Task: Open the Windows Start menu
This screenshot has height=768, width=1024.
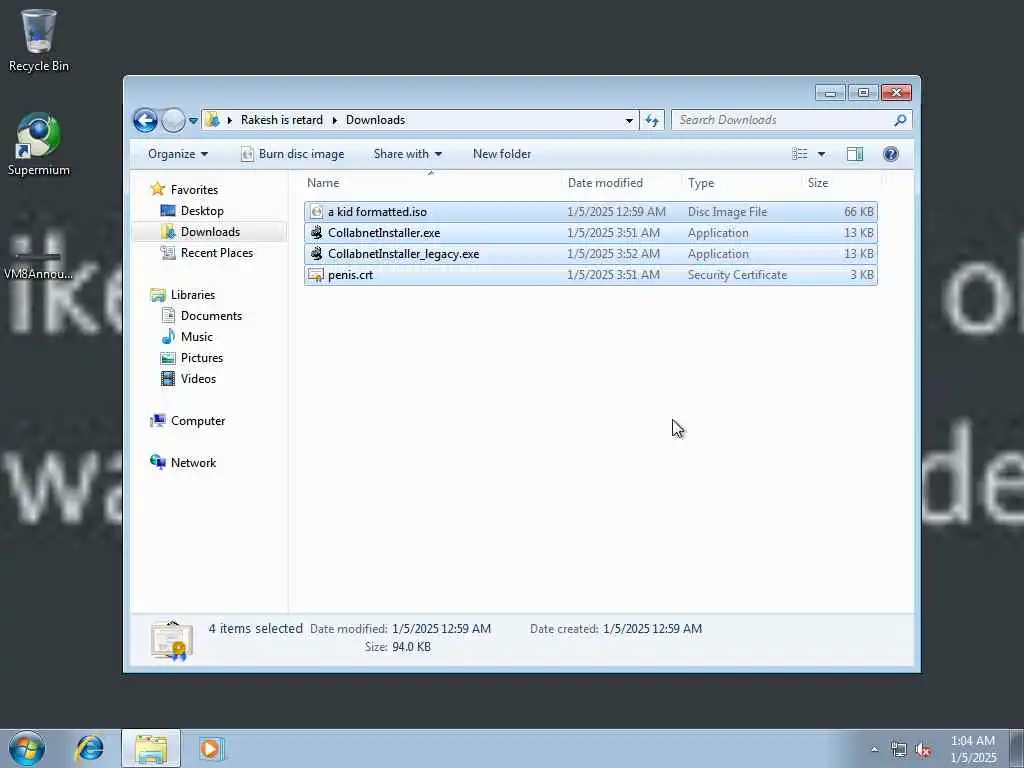Action: tap(27, 748)
